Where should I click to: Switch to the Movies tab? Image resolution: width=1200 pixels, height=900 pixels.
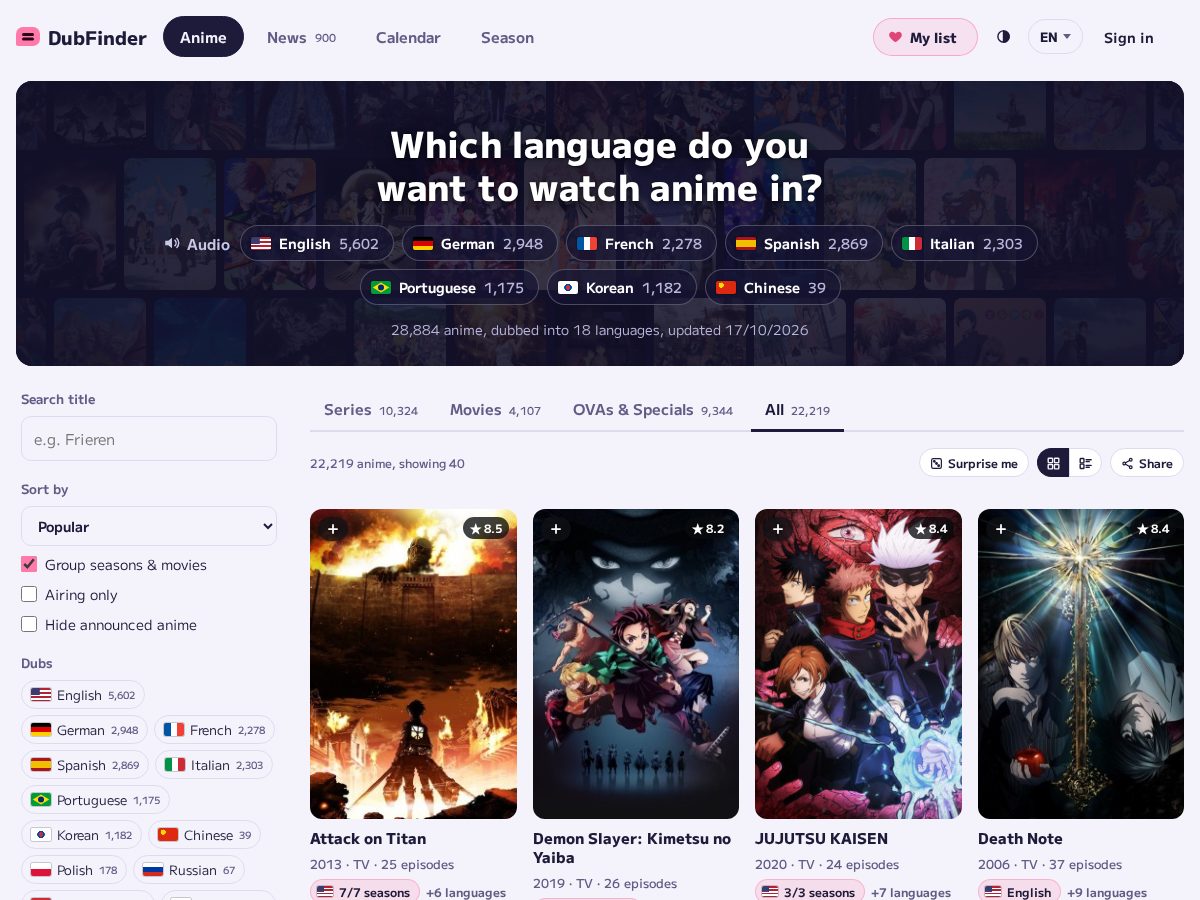tap(495, 410)
